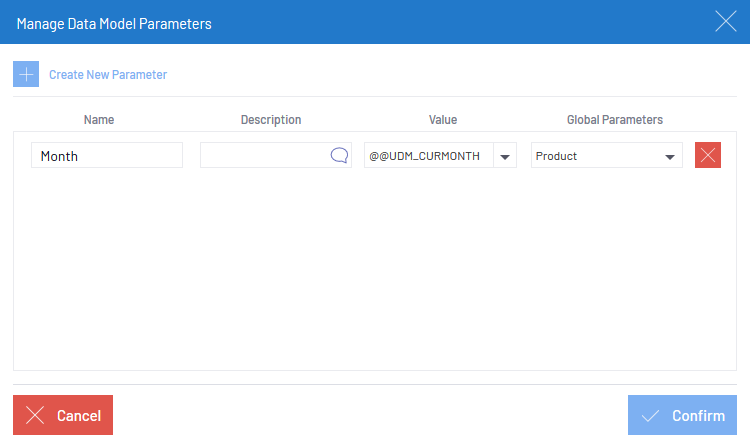Click the empty area of parameter list

click(x=375, y=270)
